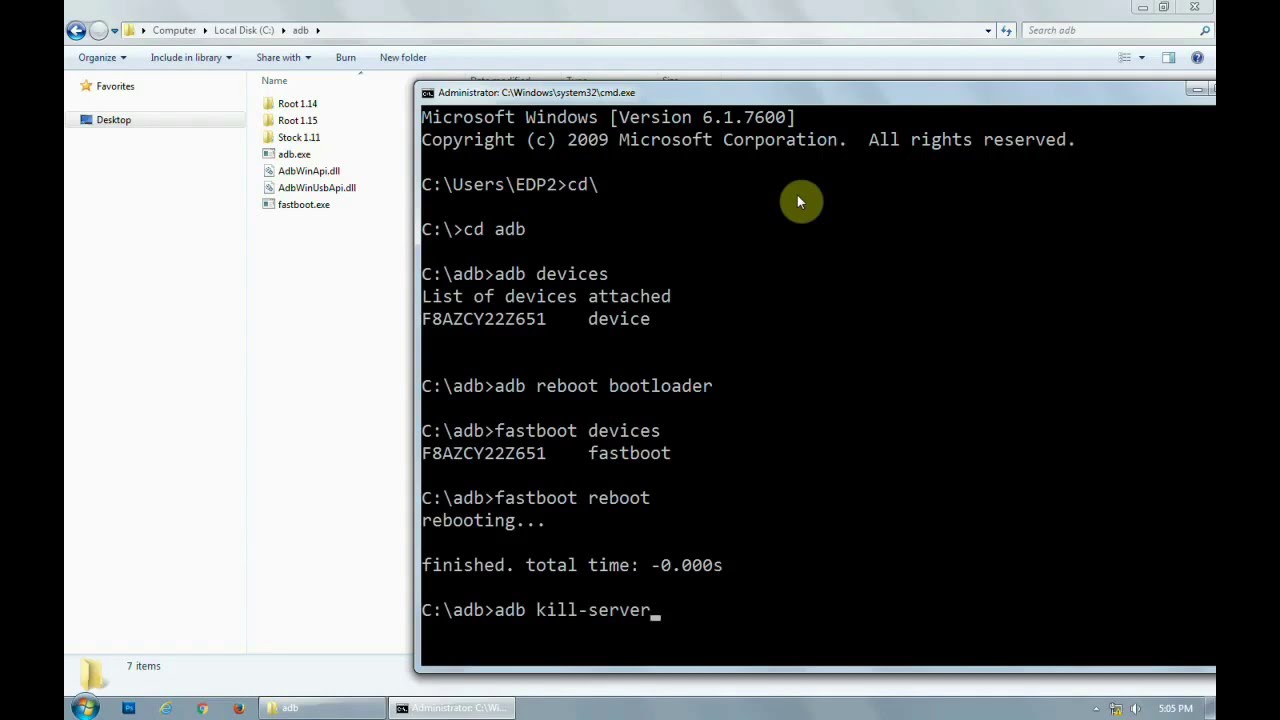1280x720 pixels.
Task: Click the AdbWinUsbApi.dll file icon
Action: tap(268, 188)
